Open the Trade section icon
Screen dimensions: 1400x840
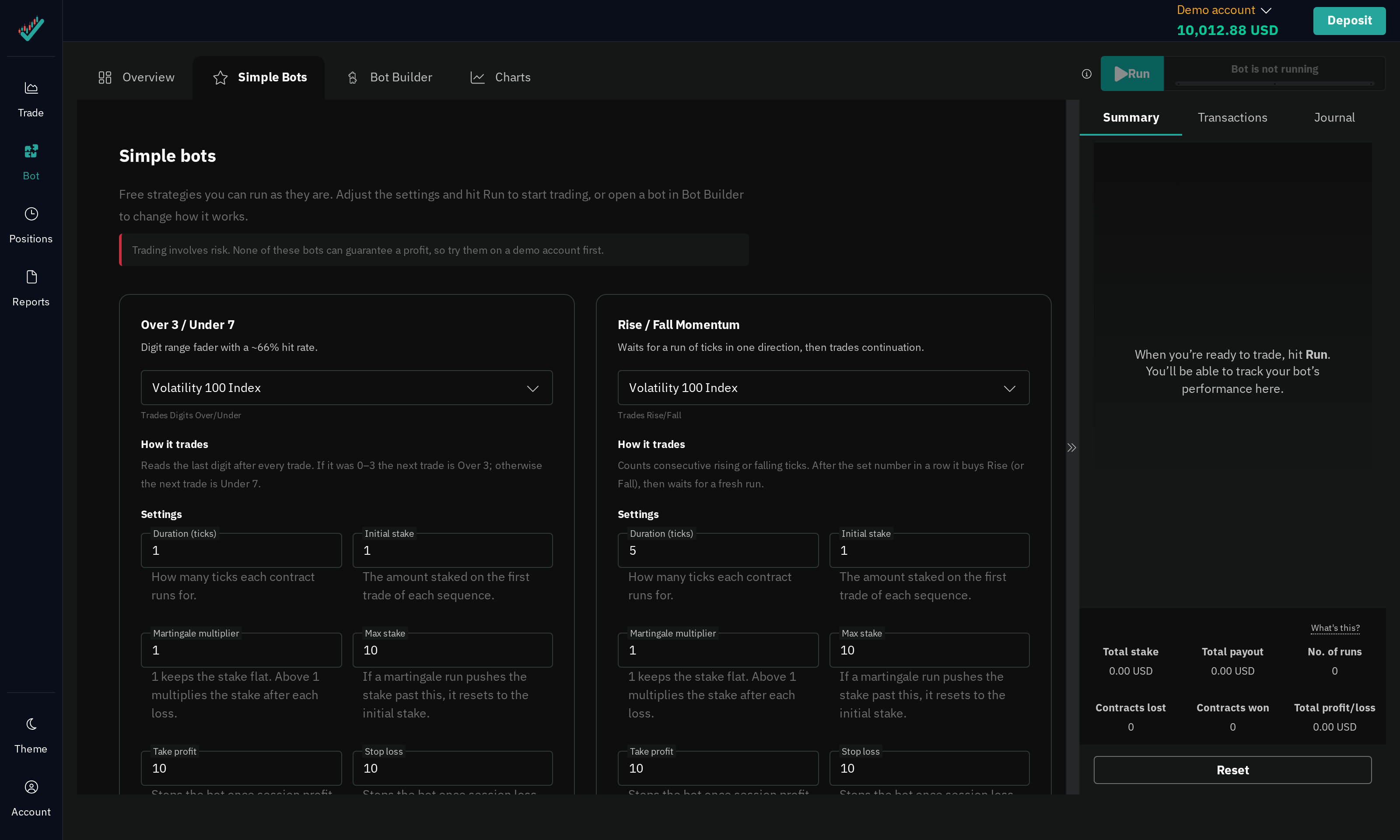31,88
